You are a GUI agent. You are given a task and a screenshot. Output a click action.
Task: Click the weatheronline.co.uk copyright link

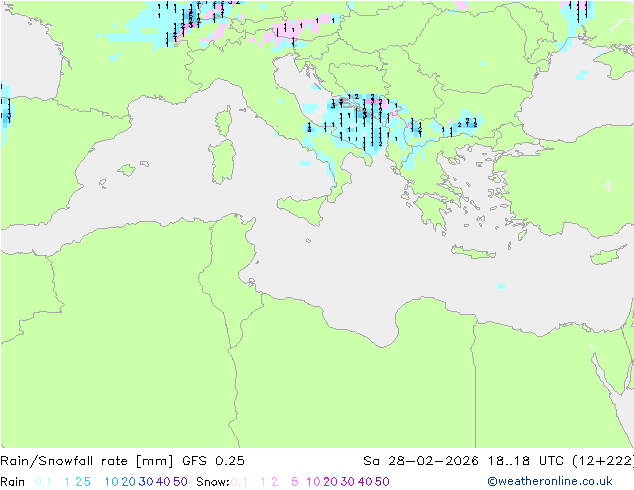click(550, 481)
